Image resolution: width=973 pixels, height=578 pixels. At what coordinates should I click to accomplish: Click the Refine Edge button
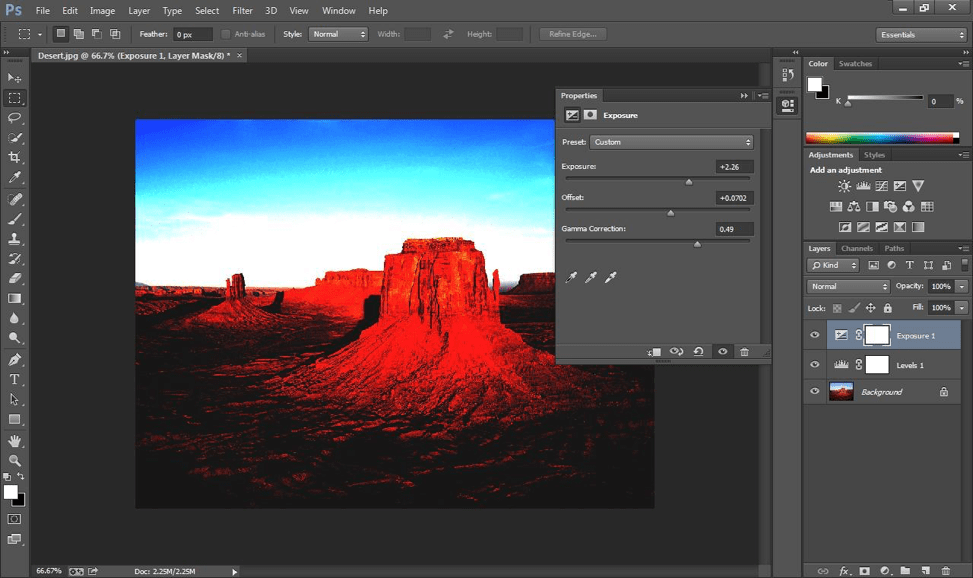(568, 34)
